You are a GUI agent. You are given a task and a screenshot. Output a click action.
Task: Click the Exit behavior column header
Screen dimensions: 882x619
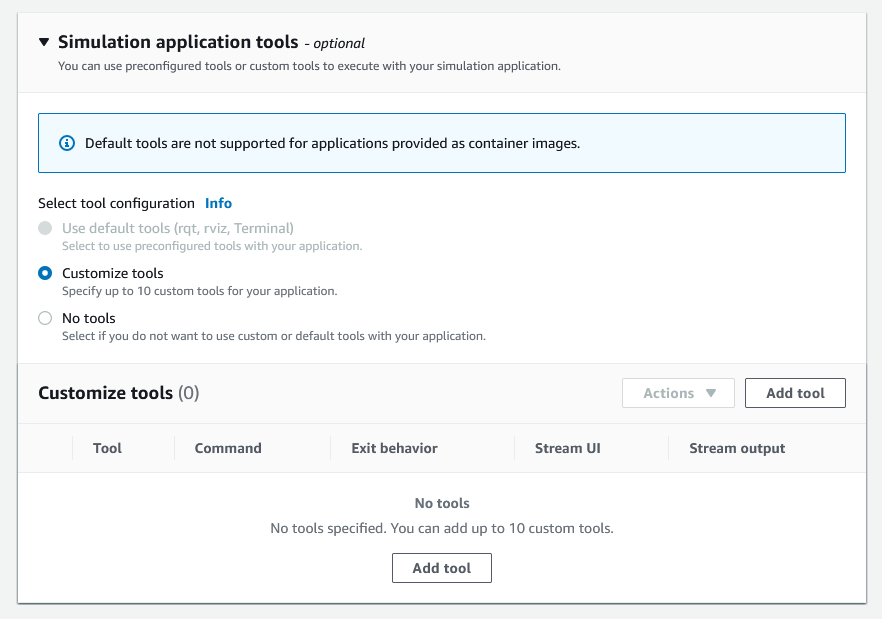[x=394, y=448]
